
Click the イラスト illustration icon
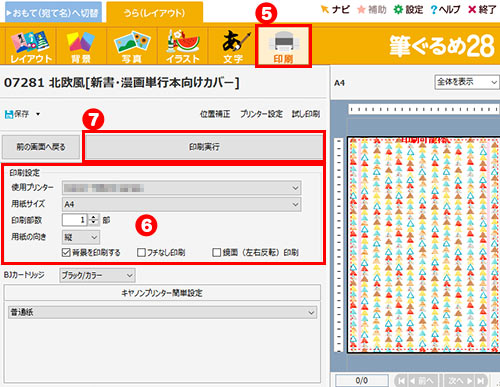tap(183, 46)
